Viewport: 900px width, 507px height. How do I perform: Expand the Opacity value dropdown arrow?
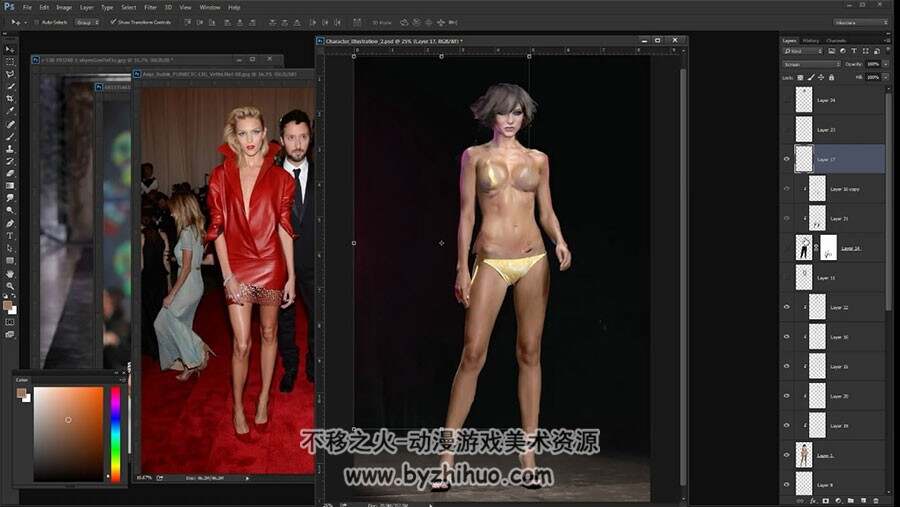click(886, 64)
